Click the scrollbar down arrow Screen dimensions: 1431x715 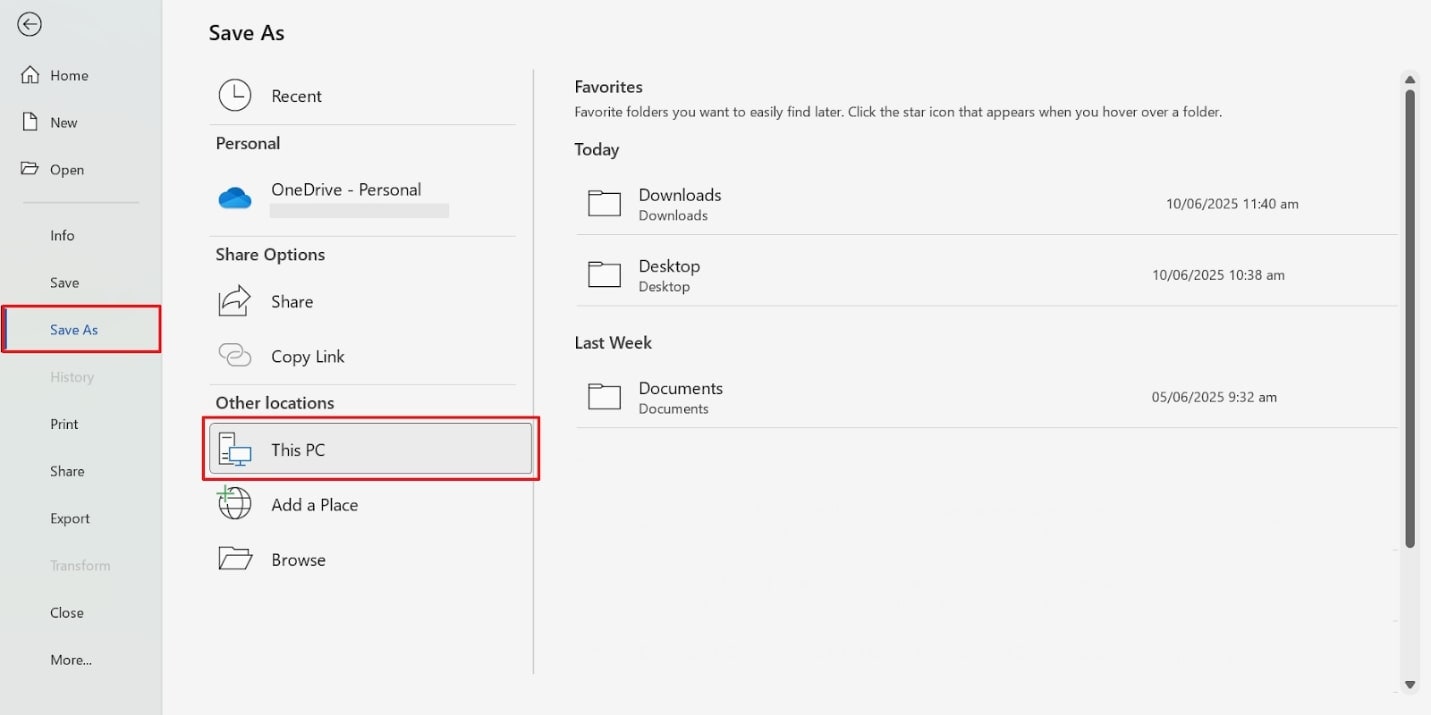click(1410, 685)
